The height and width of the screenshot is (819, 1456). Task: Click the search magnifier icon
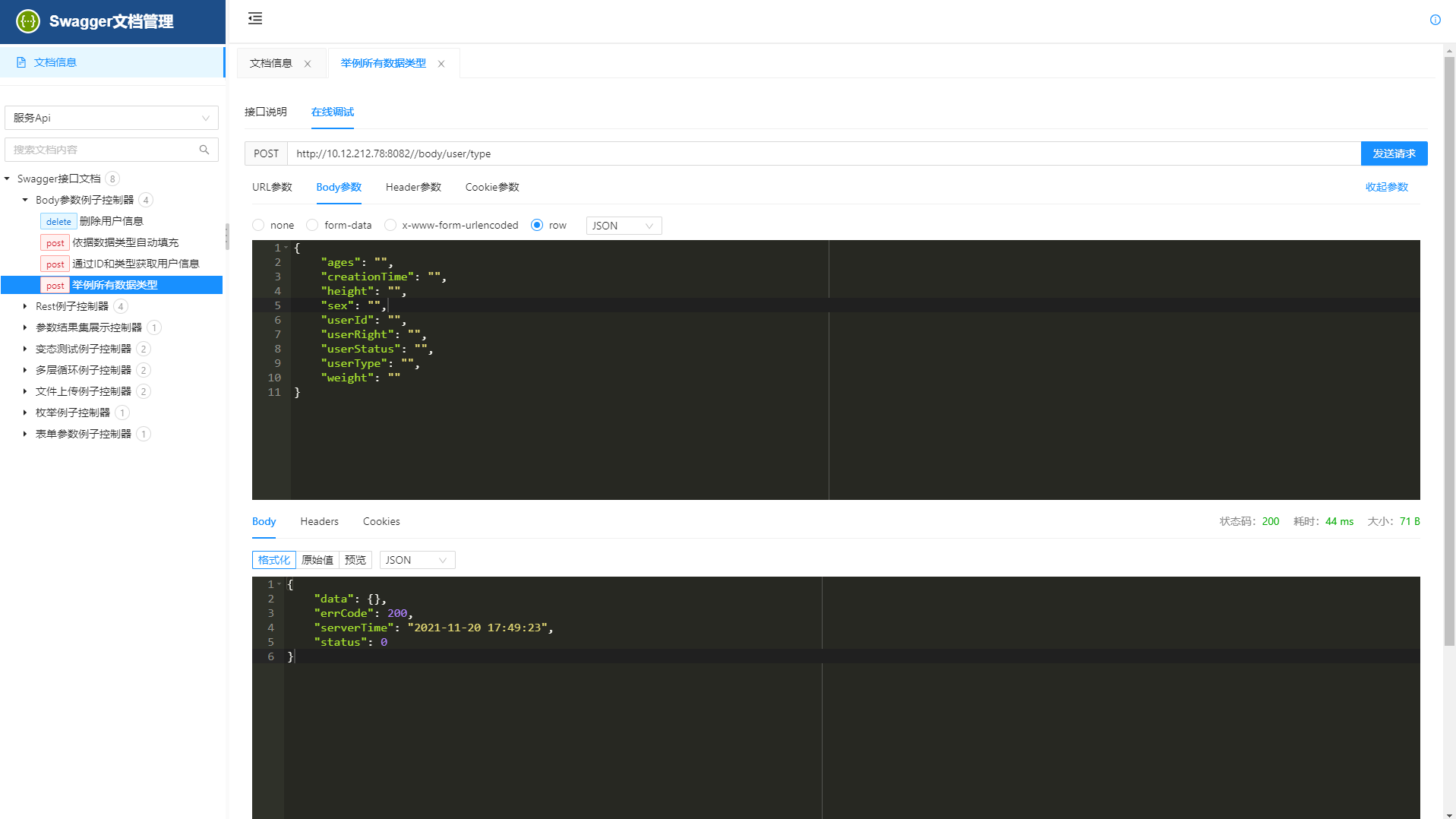[x=204, y=150]
